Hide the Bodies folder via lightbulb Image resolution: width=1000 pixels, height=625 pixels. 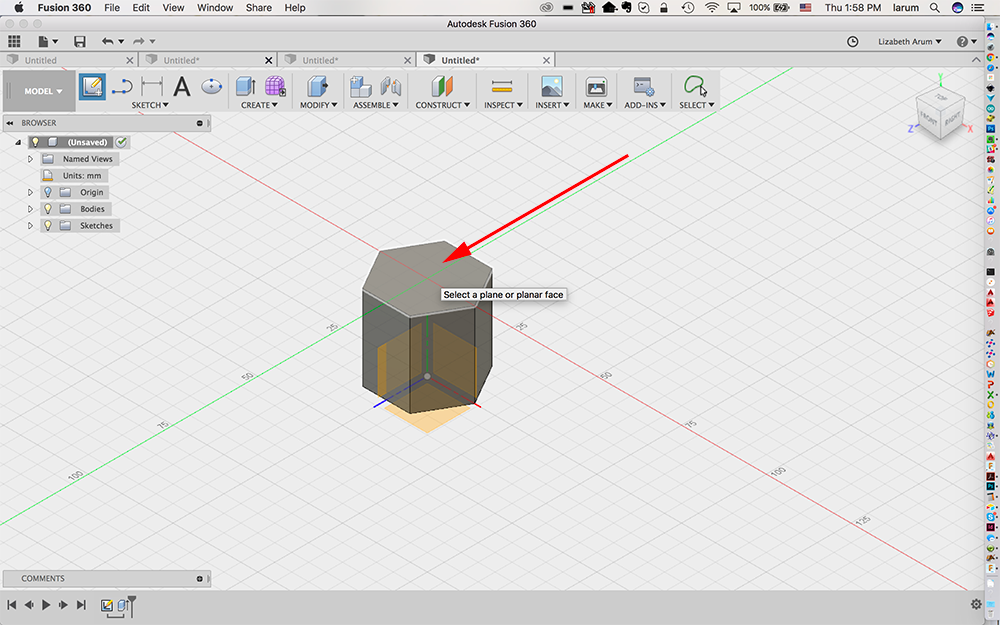pyautogui.click(x=48, y=209)
